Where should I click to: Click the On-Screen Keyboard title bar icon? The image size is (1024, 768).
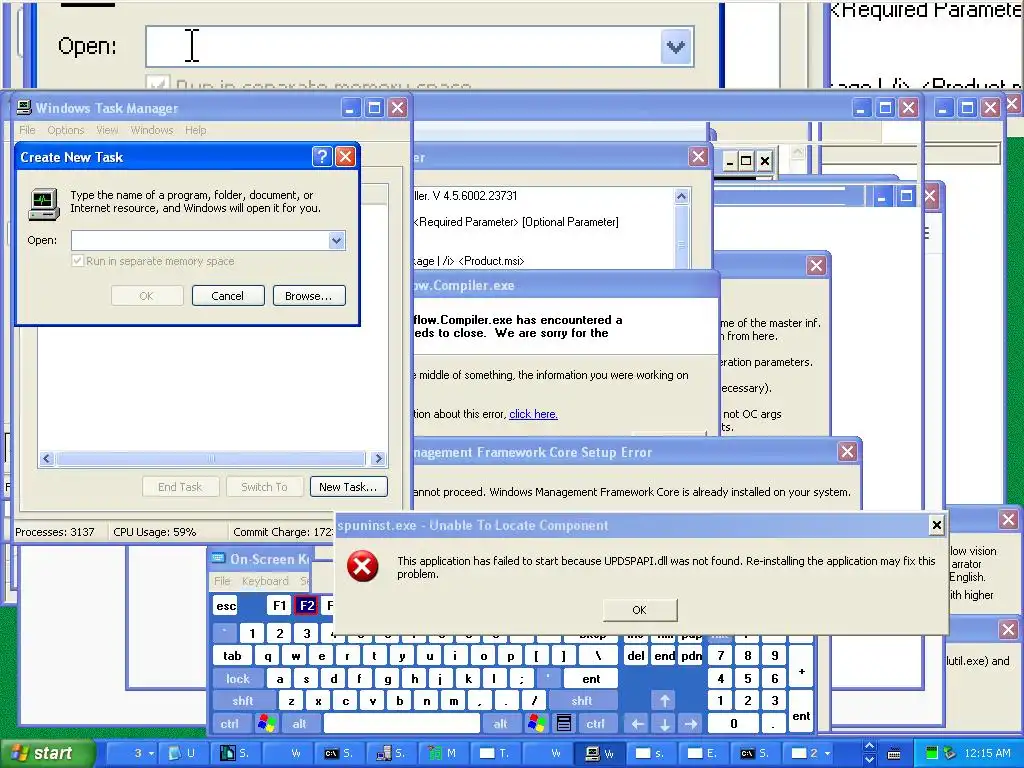point(218,559)
